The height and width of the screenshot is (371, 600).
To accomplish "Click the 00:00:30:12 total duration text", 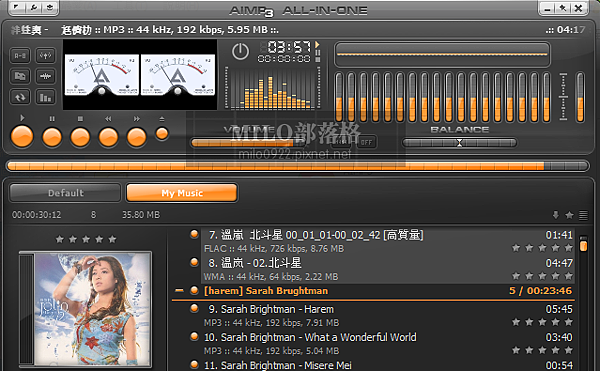I will 36,215.
